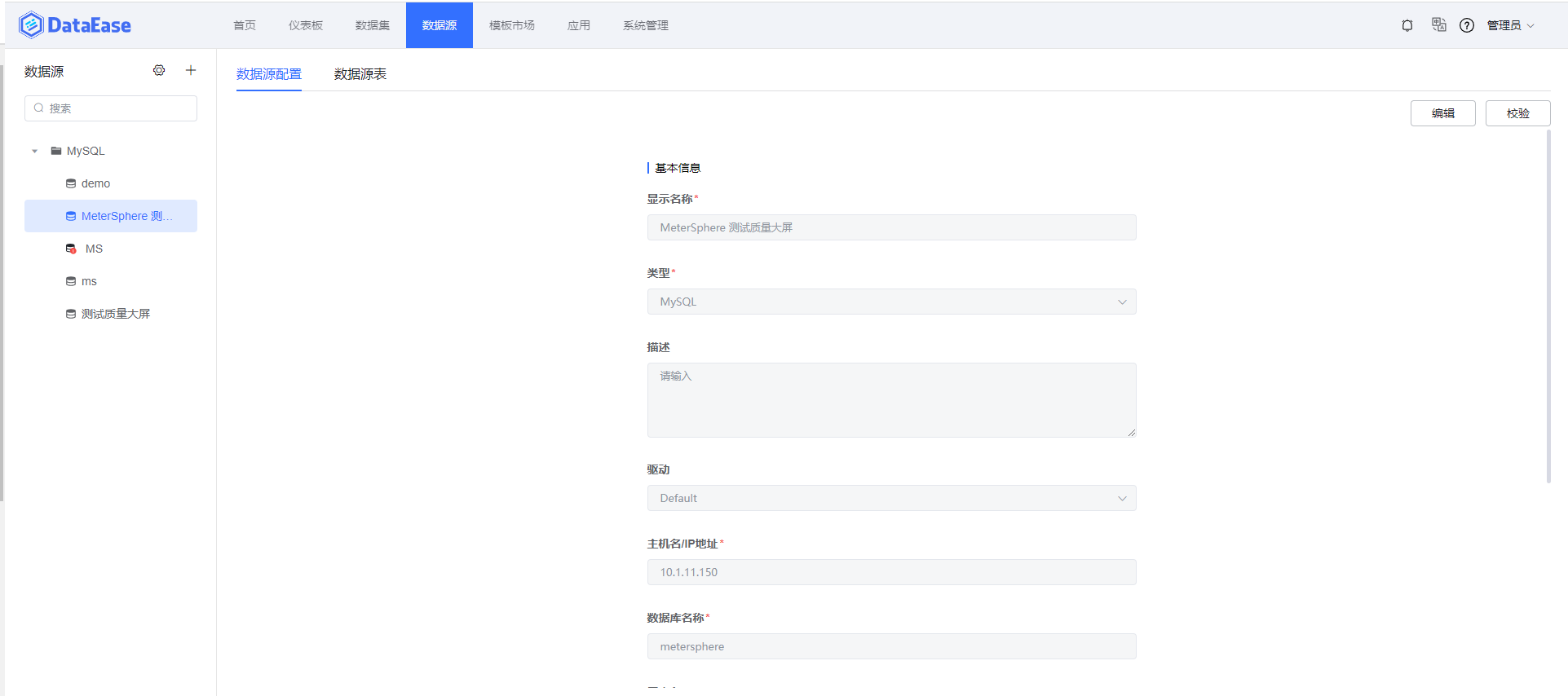Screen dimensions: 1568x696
Task: Click the MySQL folder label
Action: click(86, 151)
